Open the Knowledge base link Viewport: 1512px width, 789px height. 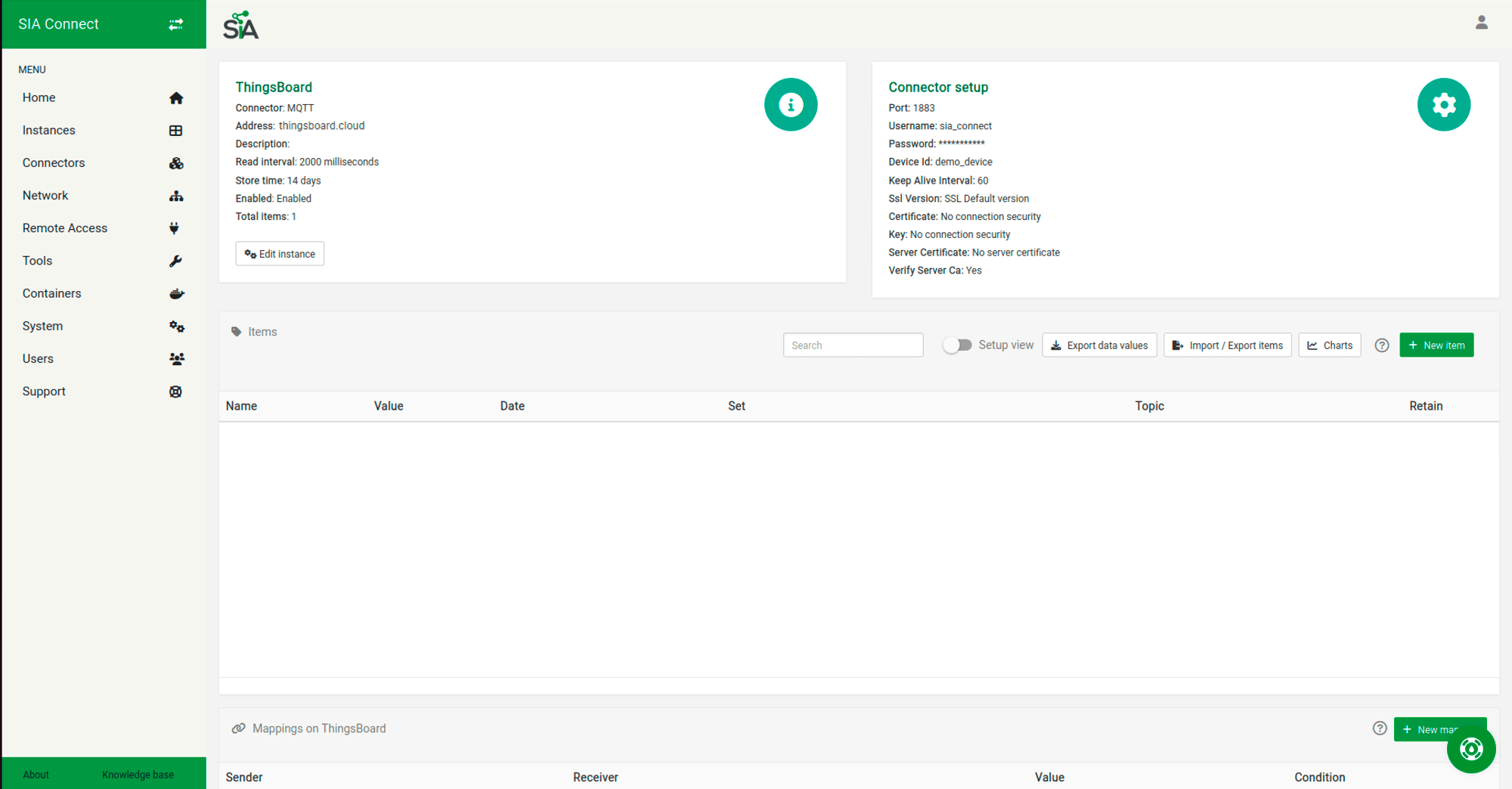138,775
